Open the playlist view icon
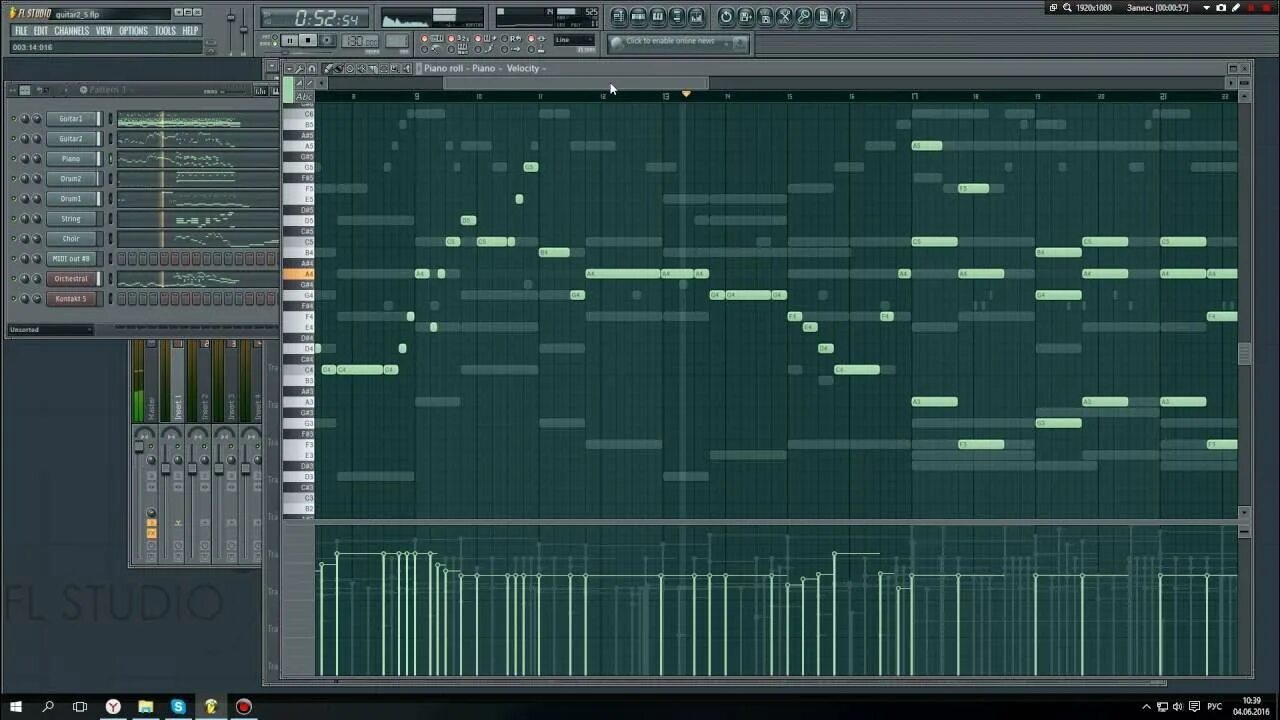This screenshot has width=1280, height=720. 619,16
